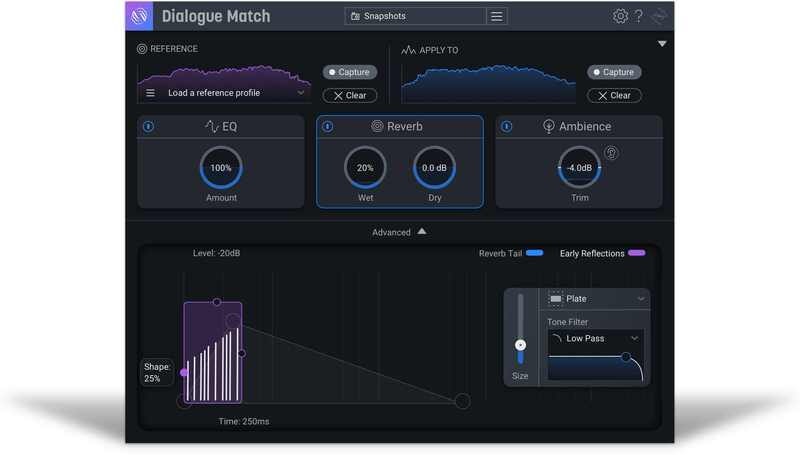Screen dimensions: 800x455
Task: Collapse the Advanced panel
Action: coord(421,231)
